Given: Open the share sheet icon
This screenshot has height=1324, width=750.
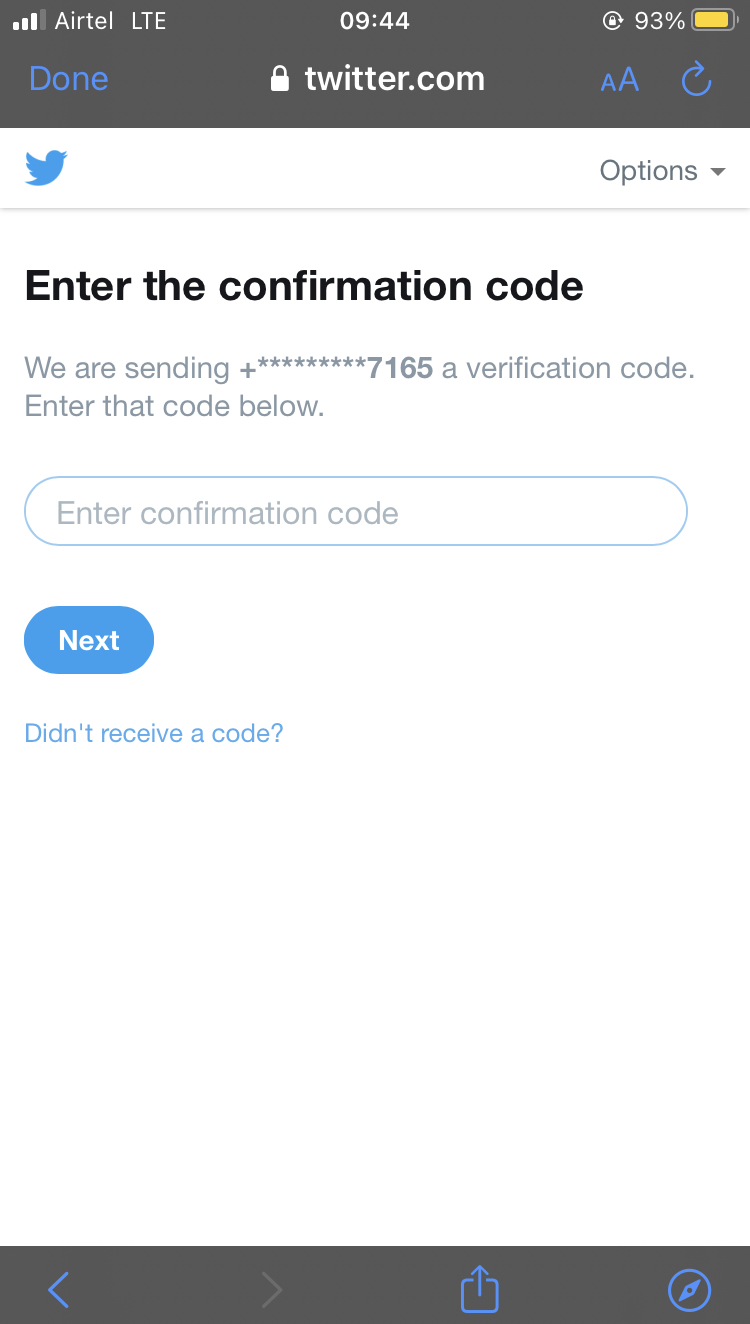Looking at the screenshot, I should tap(479, 1288).
